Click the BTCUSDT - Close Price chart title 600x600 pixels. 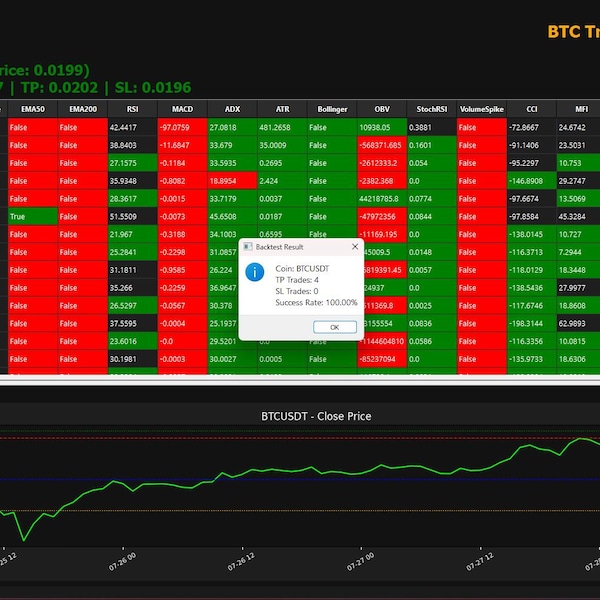click(316, 416)
